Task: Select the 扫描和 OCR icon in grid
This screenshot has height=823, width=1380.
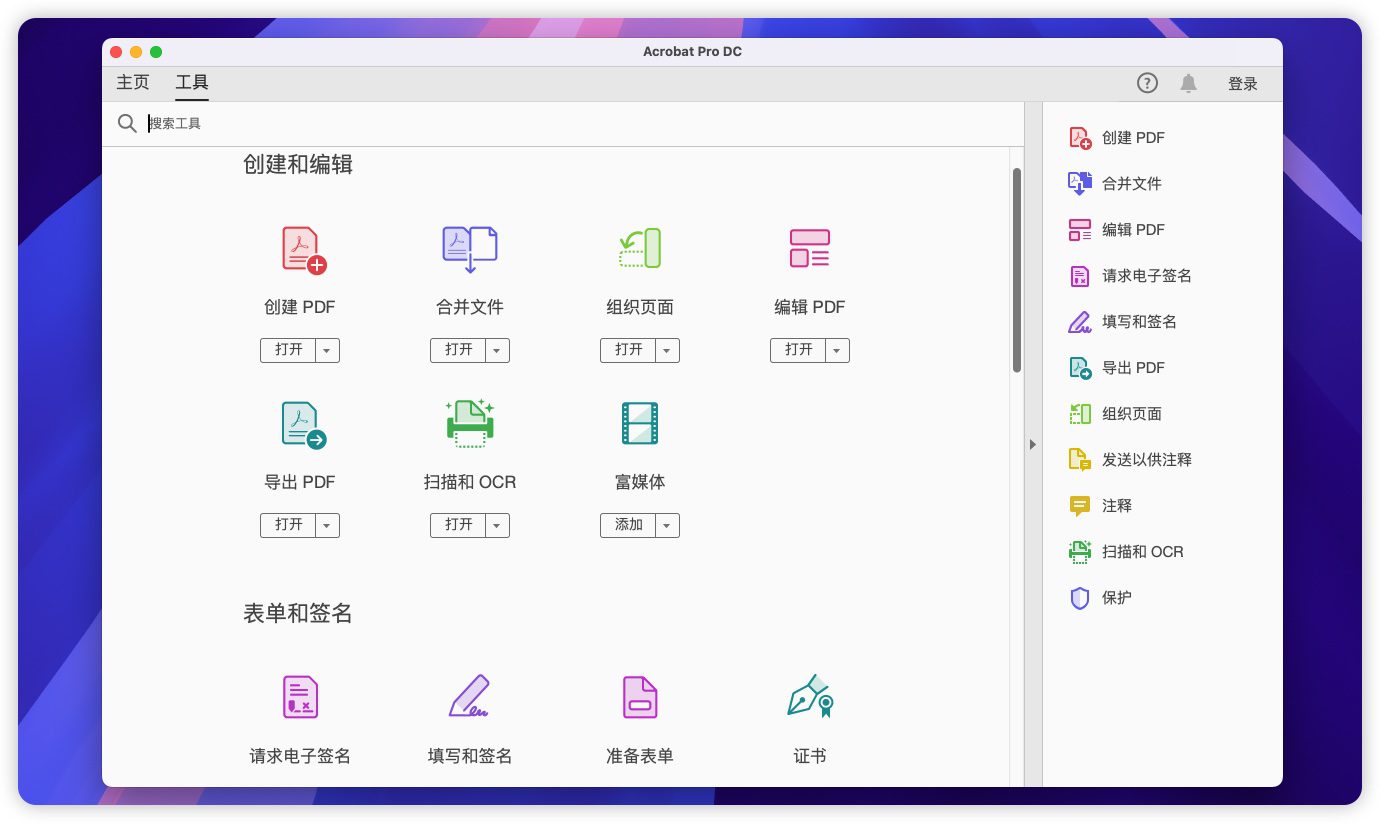Action: (x=470, y=423)
